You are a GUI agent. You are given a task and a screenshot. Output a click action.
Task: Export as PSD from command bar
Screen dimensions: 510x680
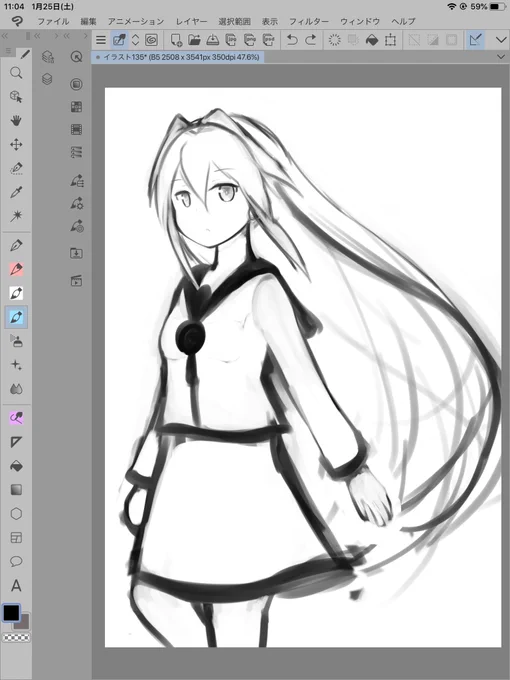pyautogui.click(x=268, y=40)
